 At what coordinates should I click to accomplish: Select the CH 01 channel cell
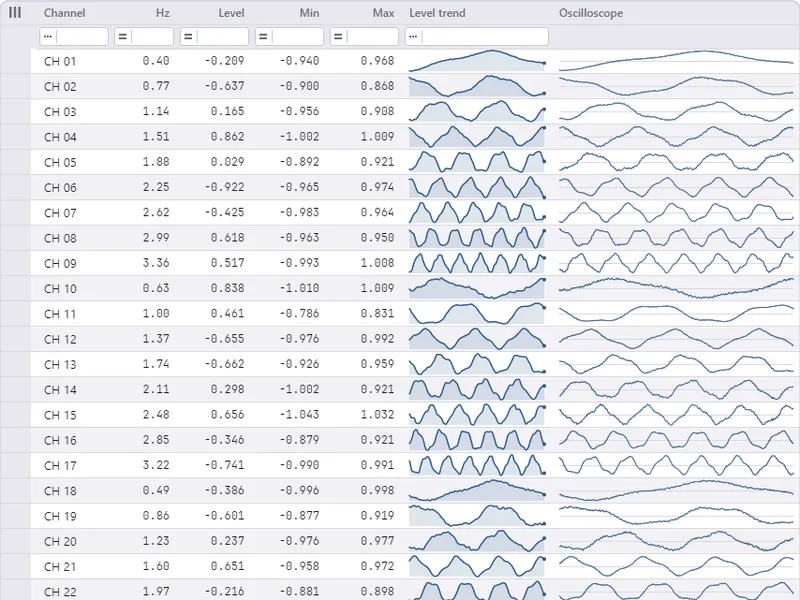pyautogui.click(x=60, y=61)
